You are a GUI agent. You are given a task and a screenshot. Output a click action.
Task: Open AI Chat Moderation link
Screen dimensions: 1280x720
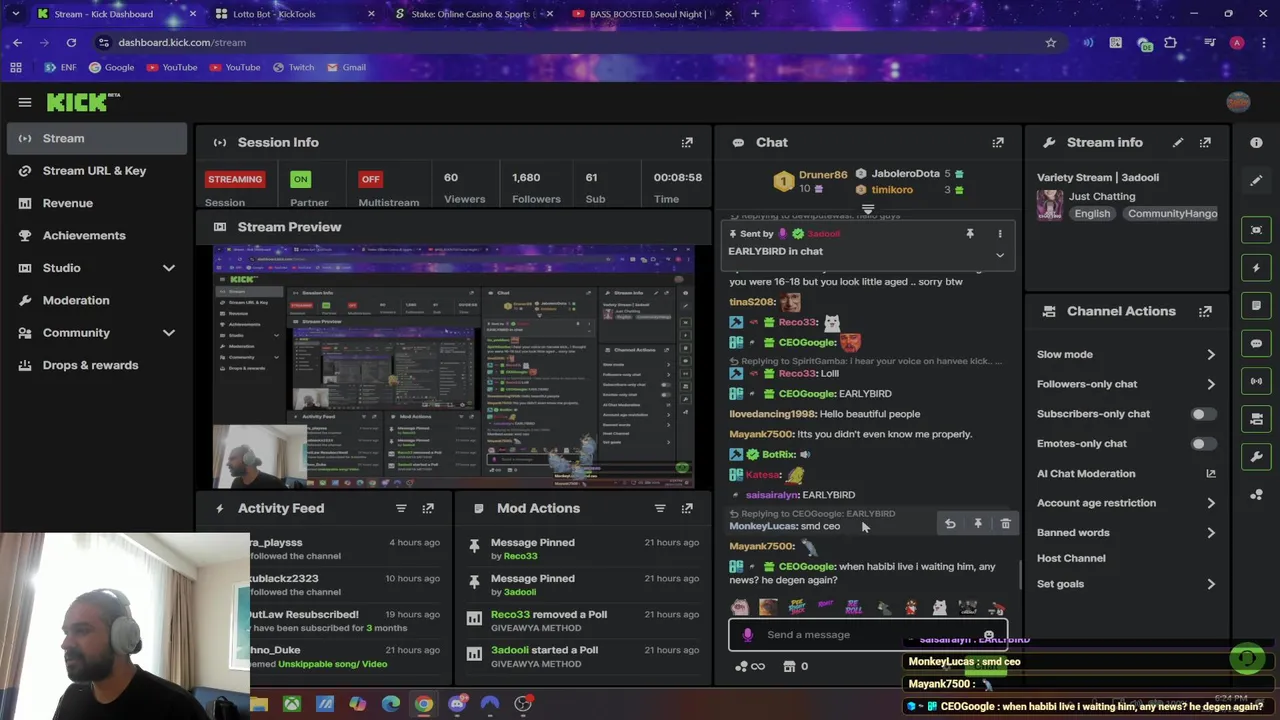1125,474
